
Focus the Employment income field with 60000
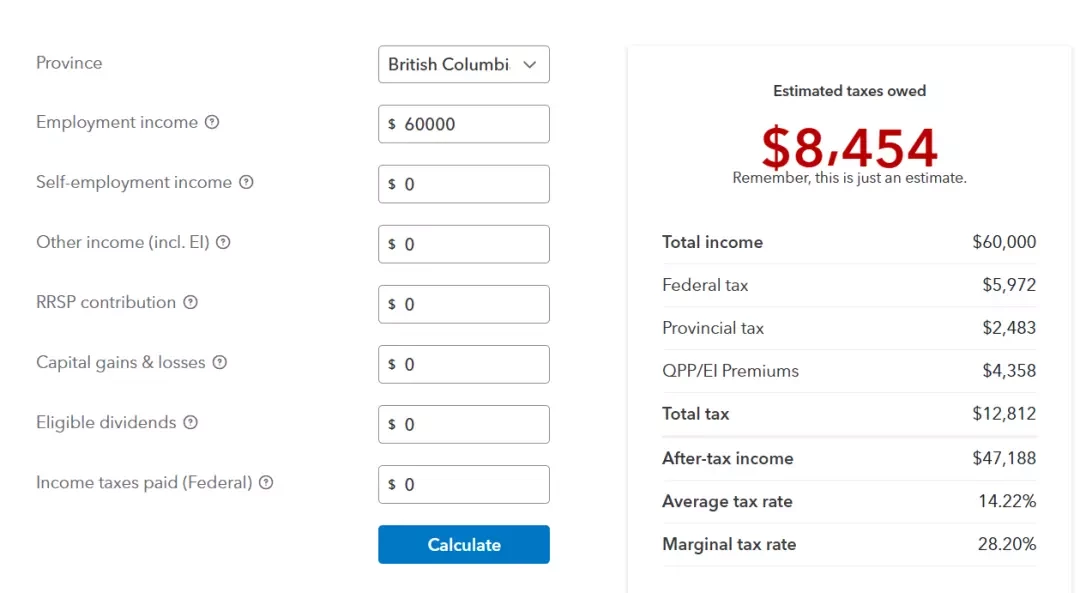tap(464, 124)
